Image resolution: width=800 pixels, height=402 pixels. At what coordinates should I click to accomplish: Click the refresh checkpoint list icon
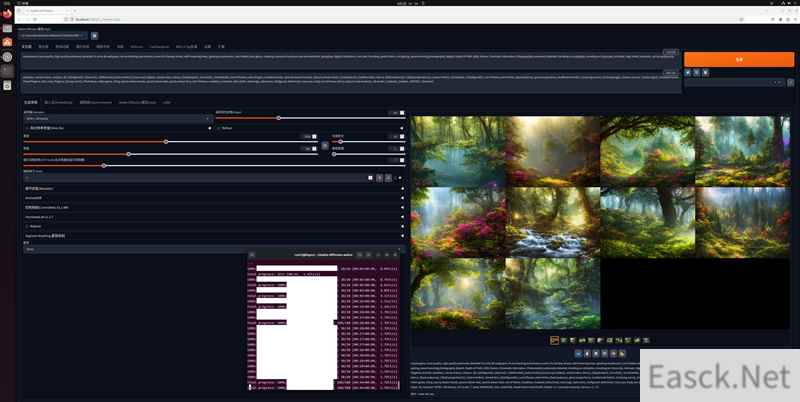click(95, 35)
